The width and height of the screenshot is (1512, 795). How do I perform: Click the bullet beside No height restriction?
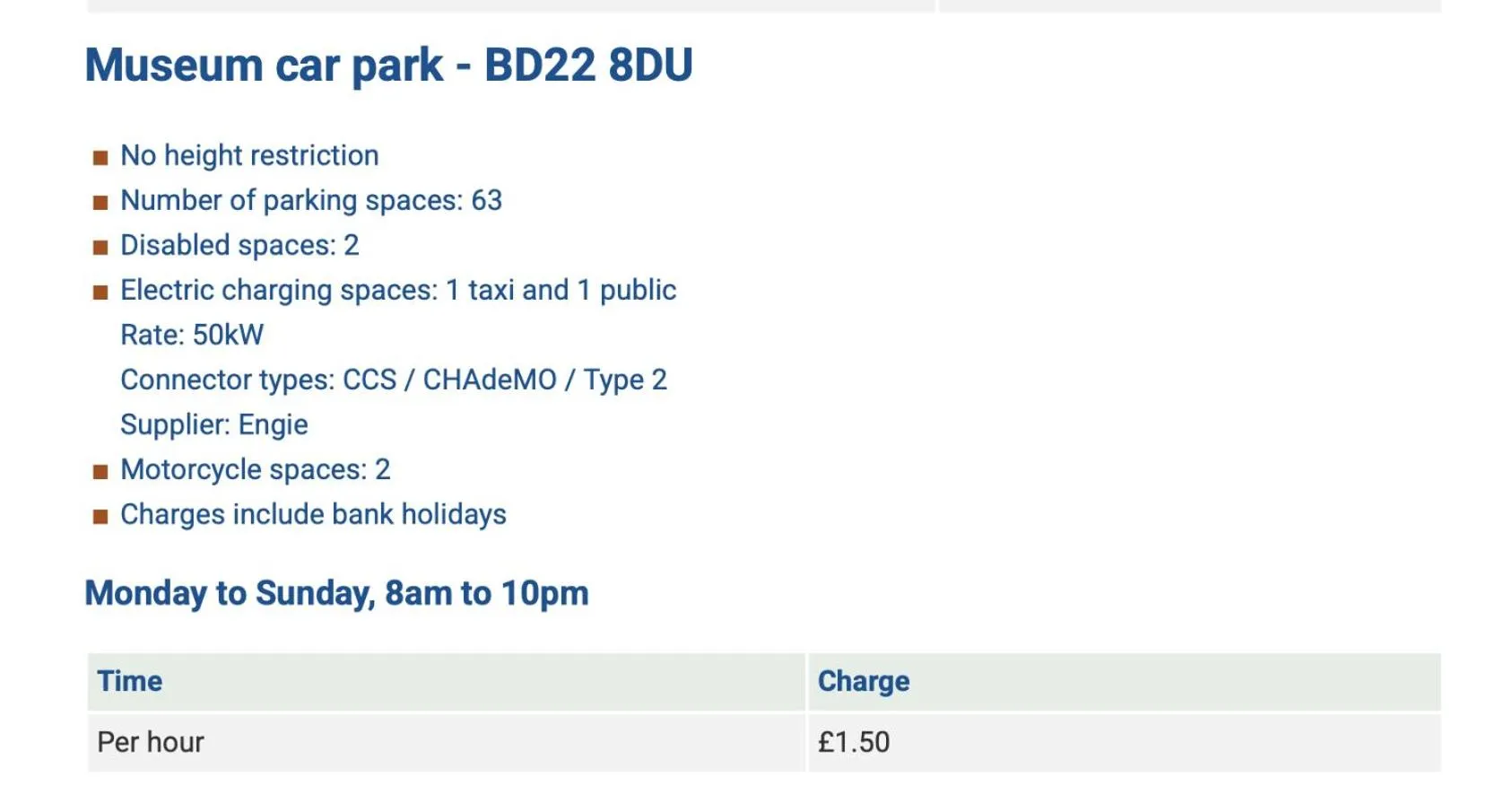coord(100,158)
